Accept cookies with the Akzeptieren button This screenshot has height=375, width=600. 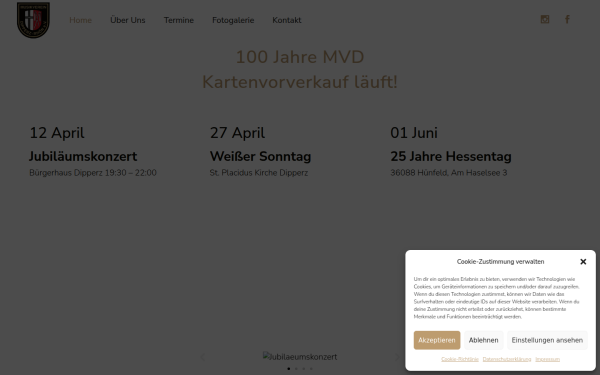point(437,340)
